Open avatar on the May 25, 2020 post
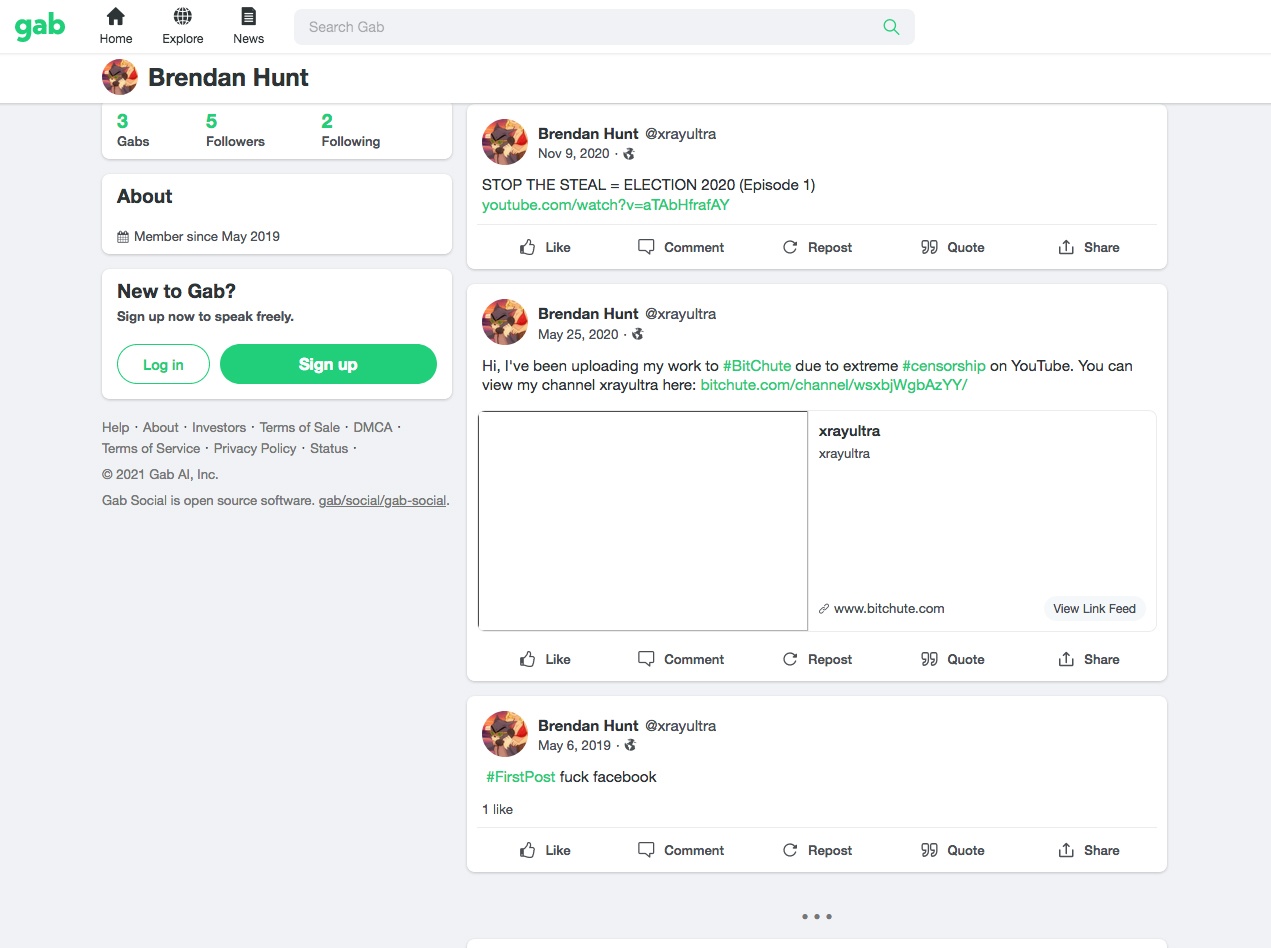 point(505,322)
